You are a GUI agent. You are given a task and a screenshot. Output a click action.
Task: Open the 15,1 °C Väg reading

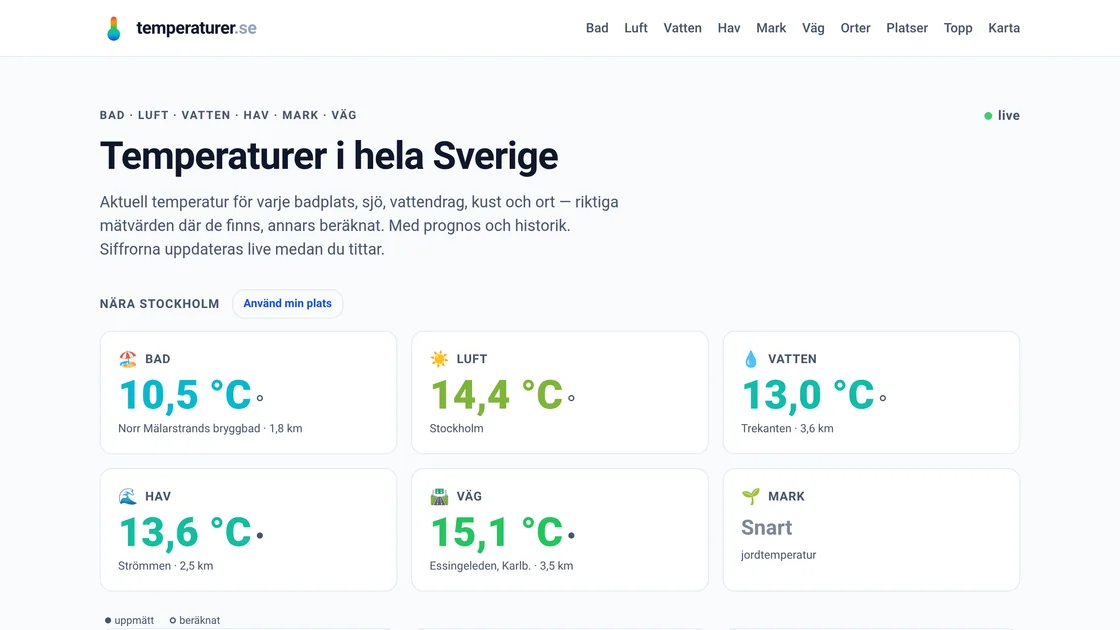coord(496,532)
